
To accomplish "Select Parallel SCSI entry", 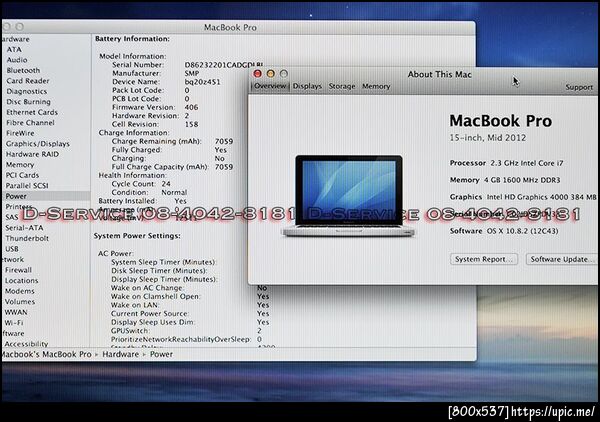I will (x=27, y=186).
